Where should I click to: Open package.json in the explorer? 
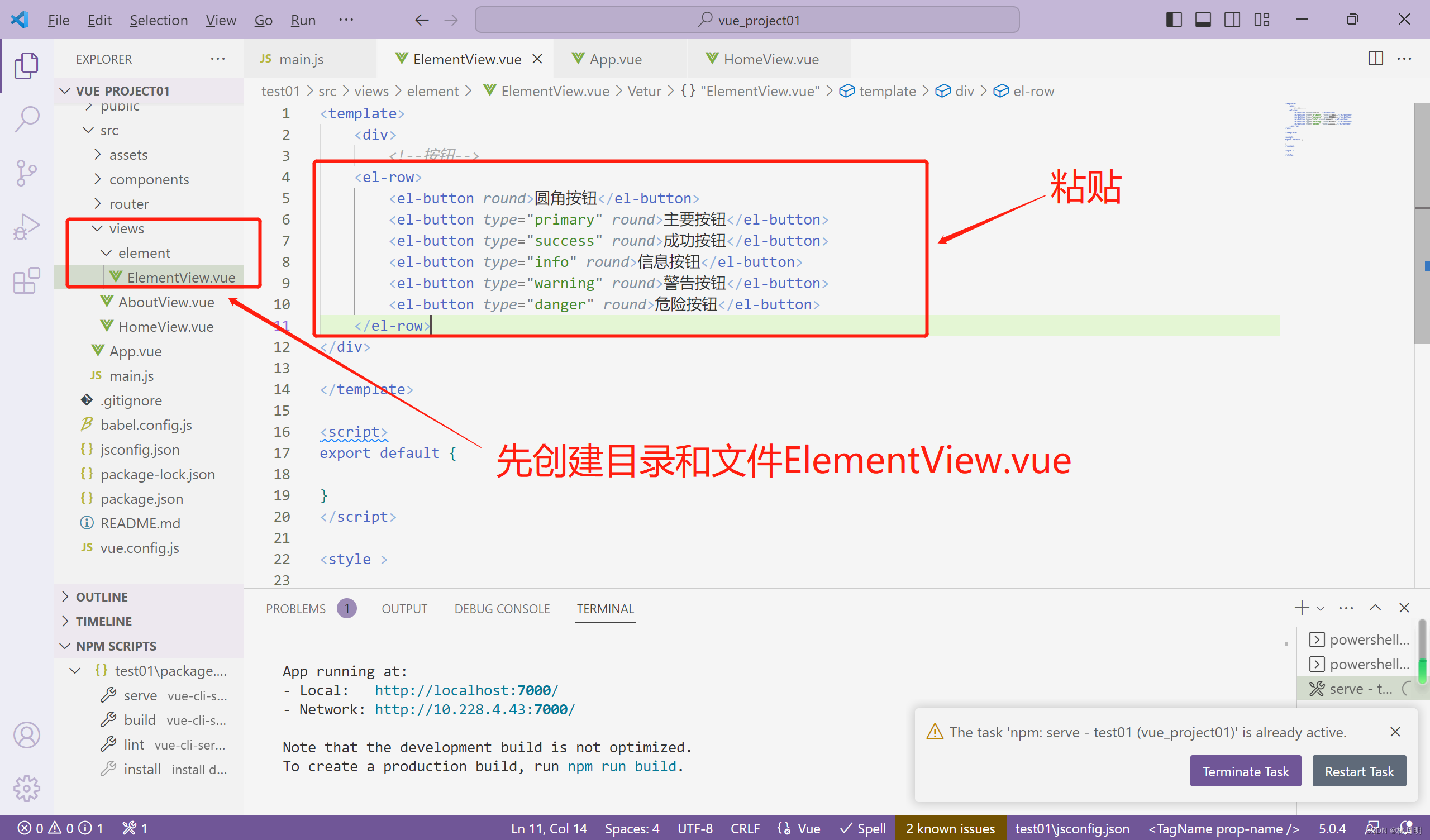click(x=149, y=499)
